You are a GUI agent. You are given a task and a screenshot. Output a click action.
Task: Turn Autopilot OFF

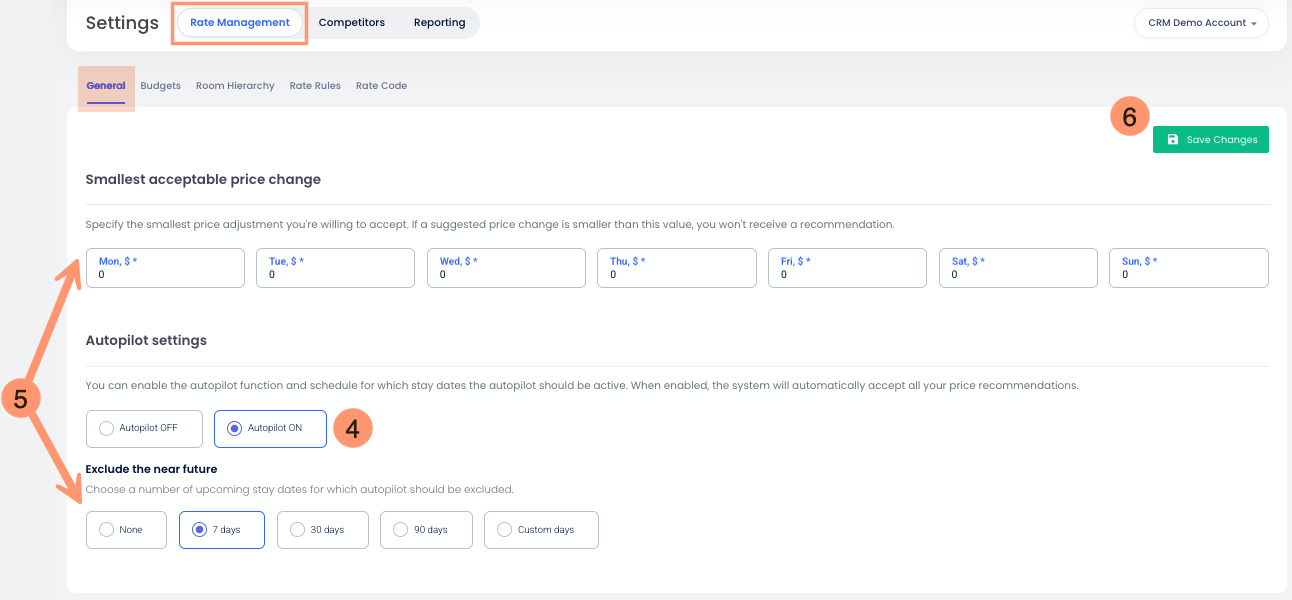click(143, 428)
